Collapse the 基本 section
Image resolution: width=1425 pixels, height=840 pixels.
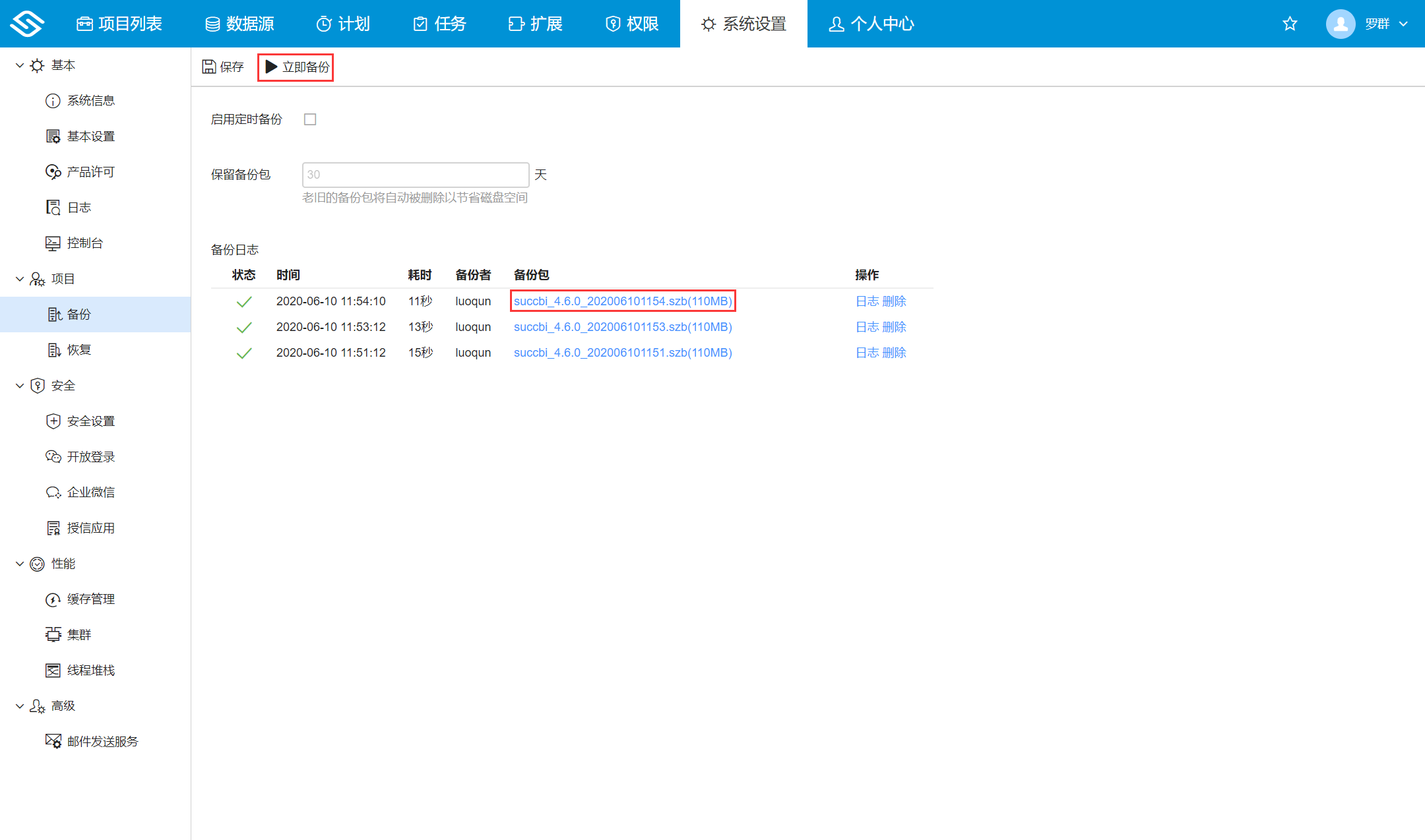pyautogui.click(x=20, y=65)
